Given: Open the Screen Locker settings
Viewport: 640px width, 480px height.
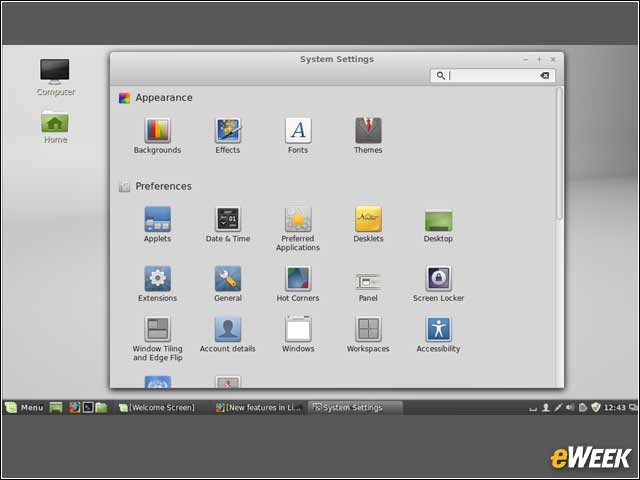Looking at the screenshot, I should tap(438, 284).
